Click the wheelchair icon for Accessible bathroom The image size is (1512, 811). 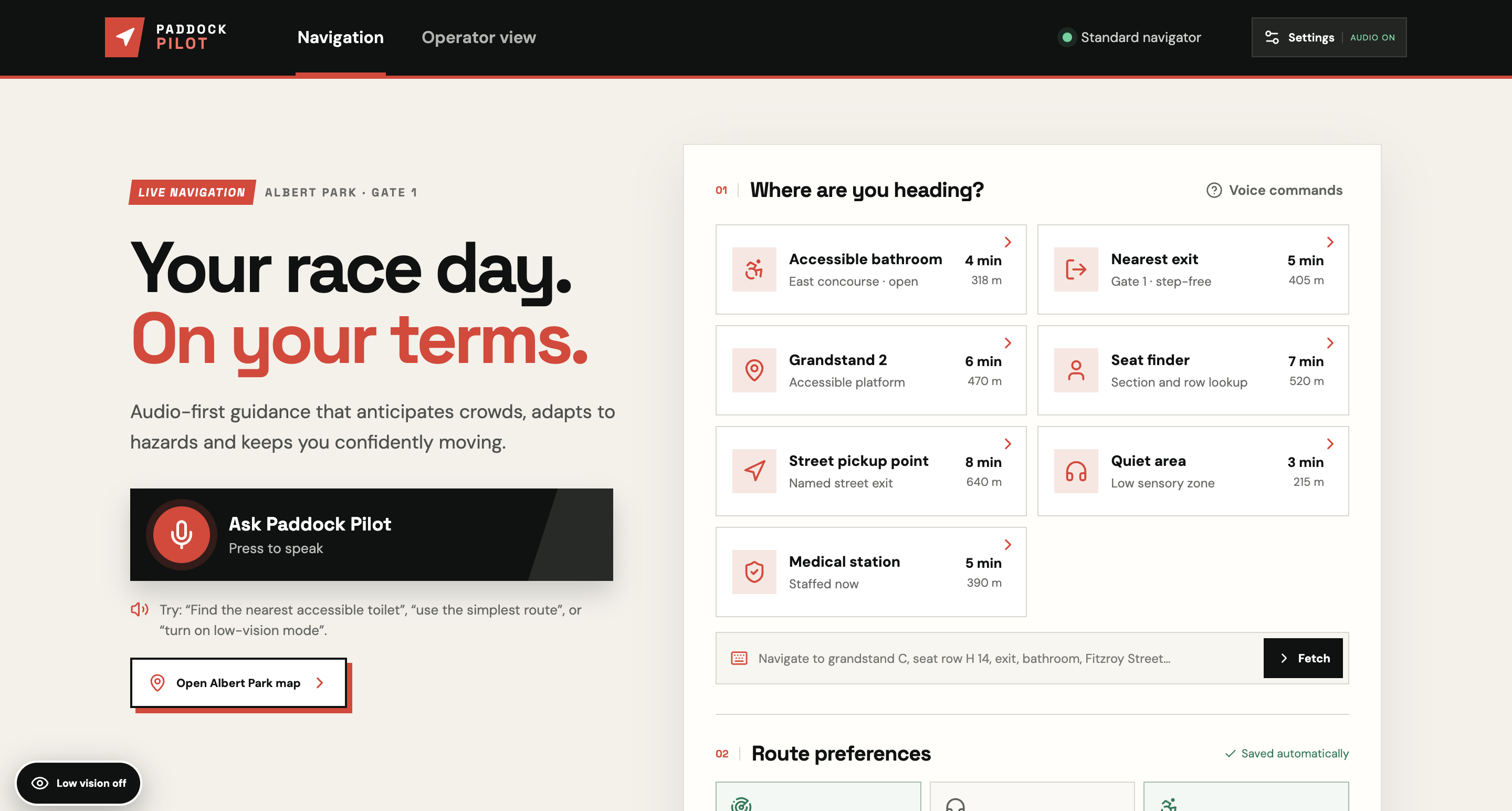point(754,269)
